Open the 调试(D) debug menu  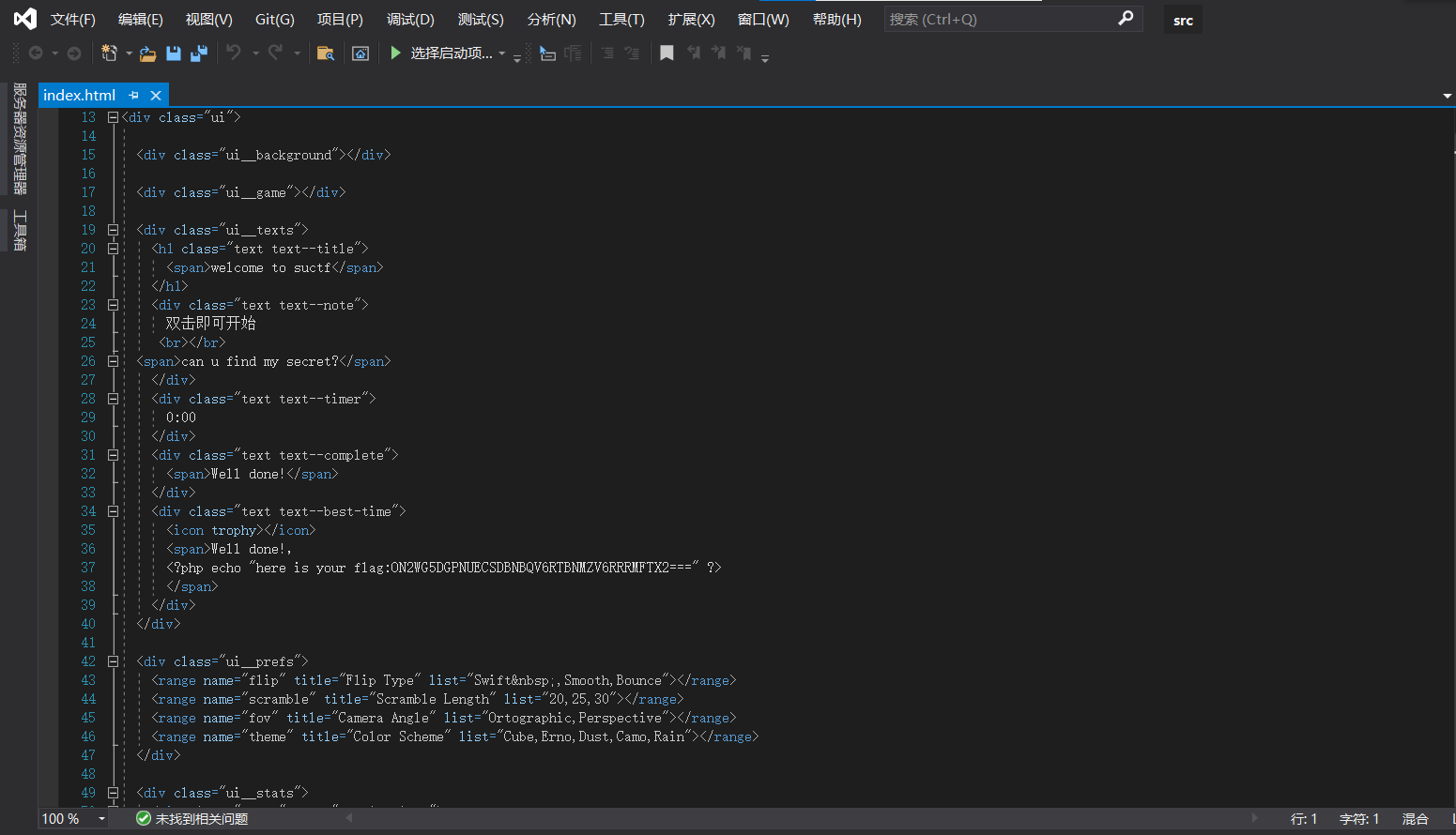tap(410, 20)
